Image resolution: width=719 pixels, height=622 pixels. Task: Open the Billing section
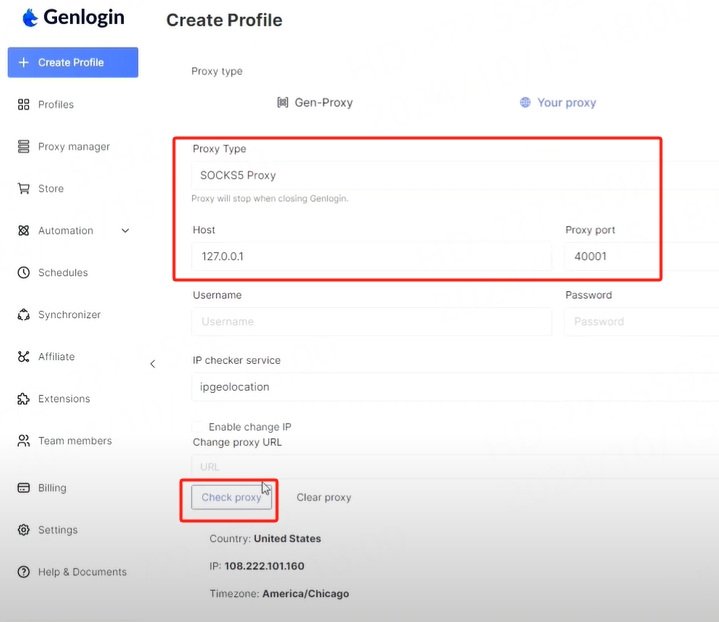[52, 488]
